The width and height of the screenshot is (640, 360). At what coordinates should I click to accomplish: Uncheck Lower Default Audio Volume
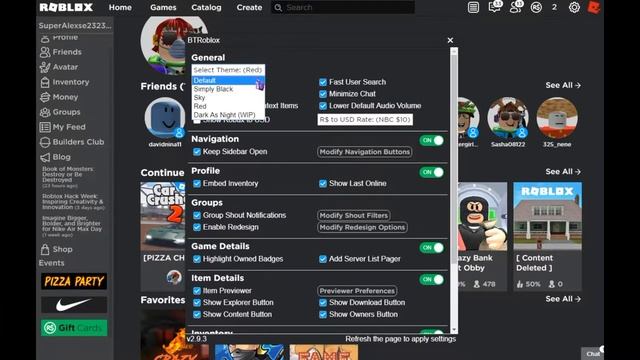point(323,106)
